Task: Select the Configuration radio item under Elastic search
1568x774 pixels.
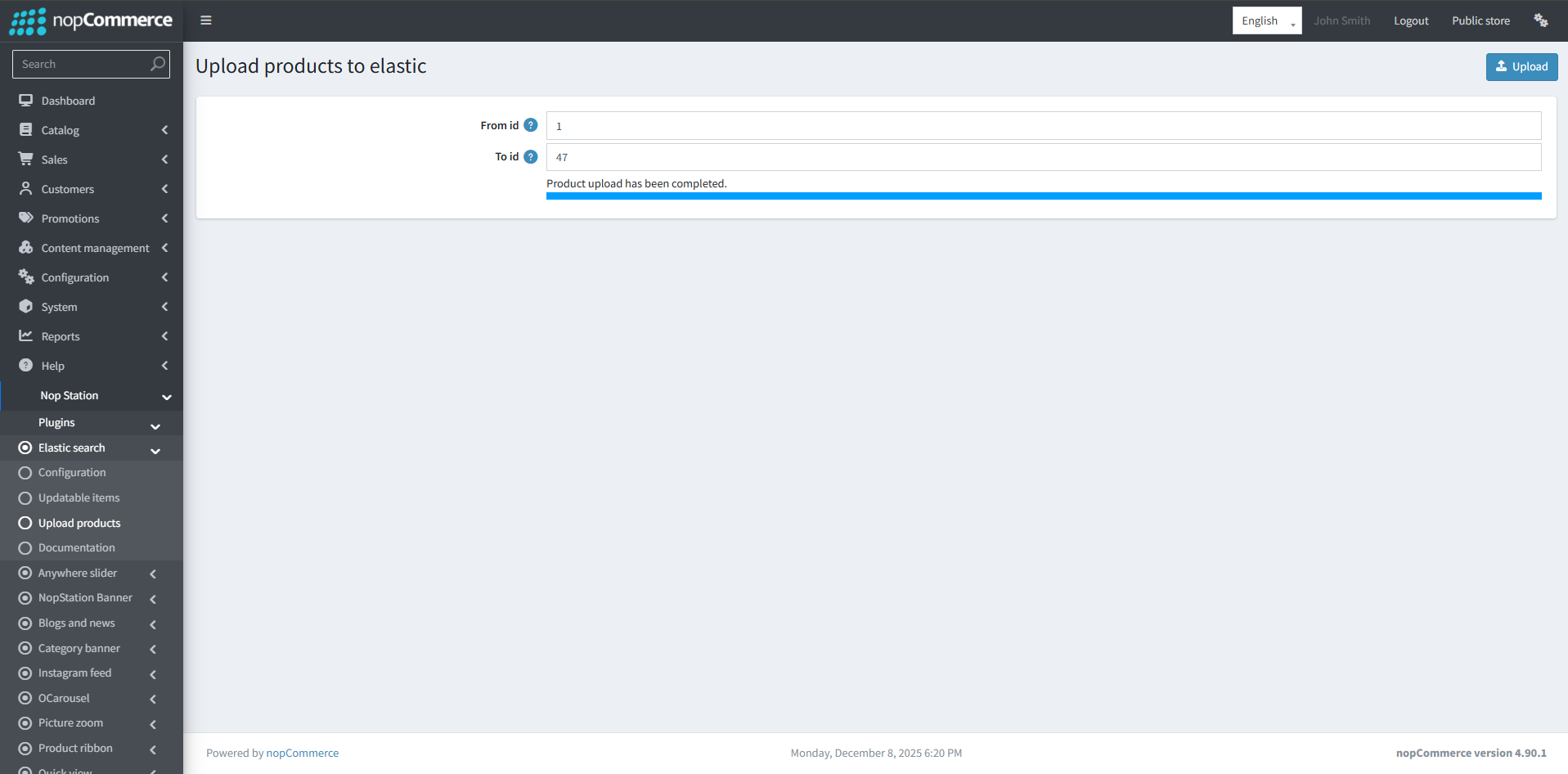Action: coord(25,473)
